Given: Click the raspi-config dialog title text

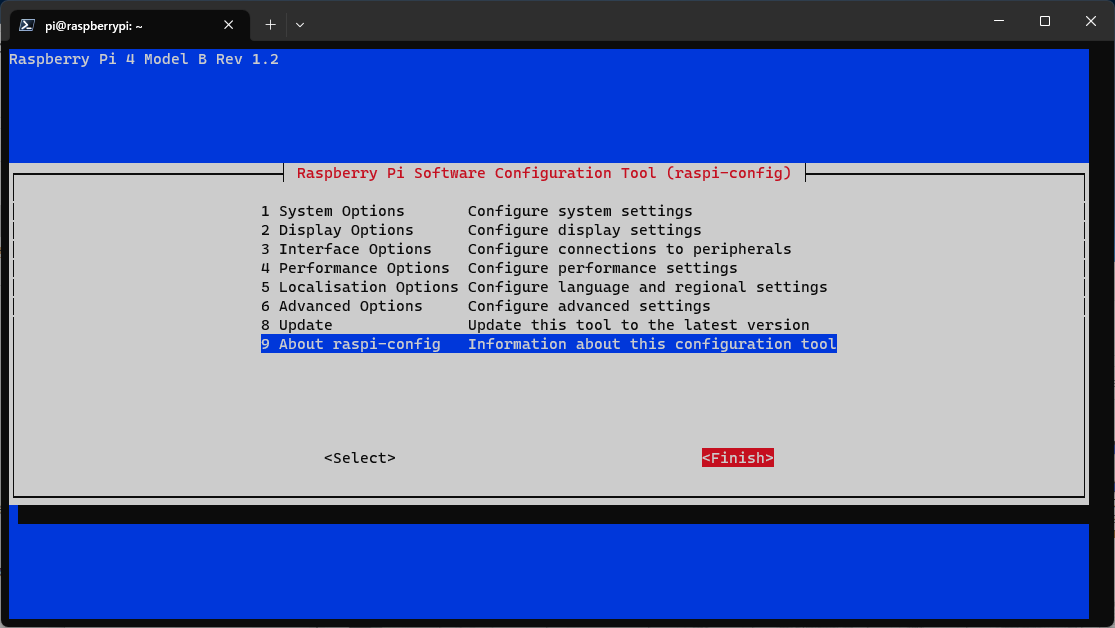Looking at the screenshot, I should point(544,173).
